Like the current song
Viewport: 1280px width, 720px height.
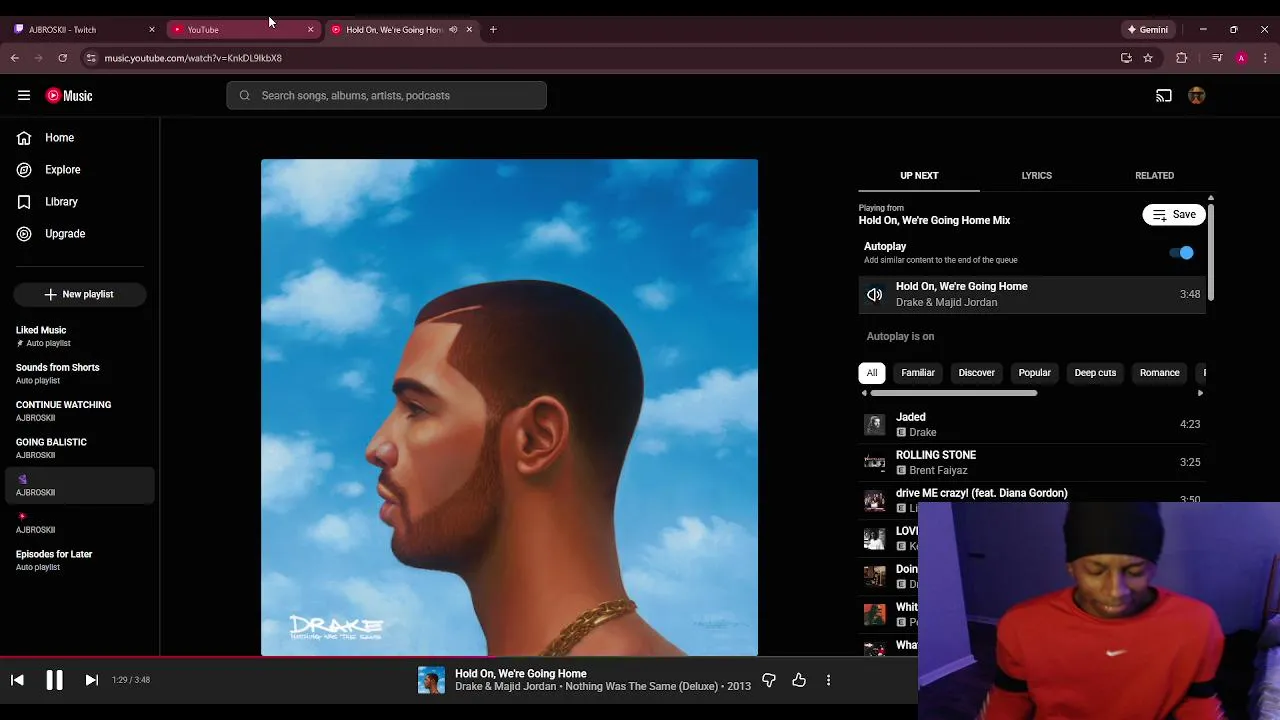799,680
